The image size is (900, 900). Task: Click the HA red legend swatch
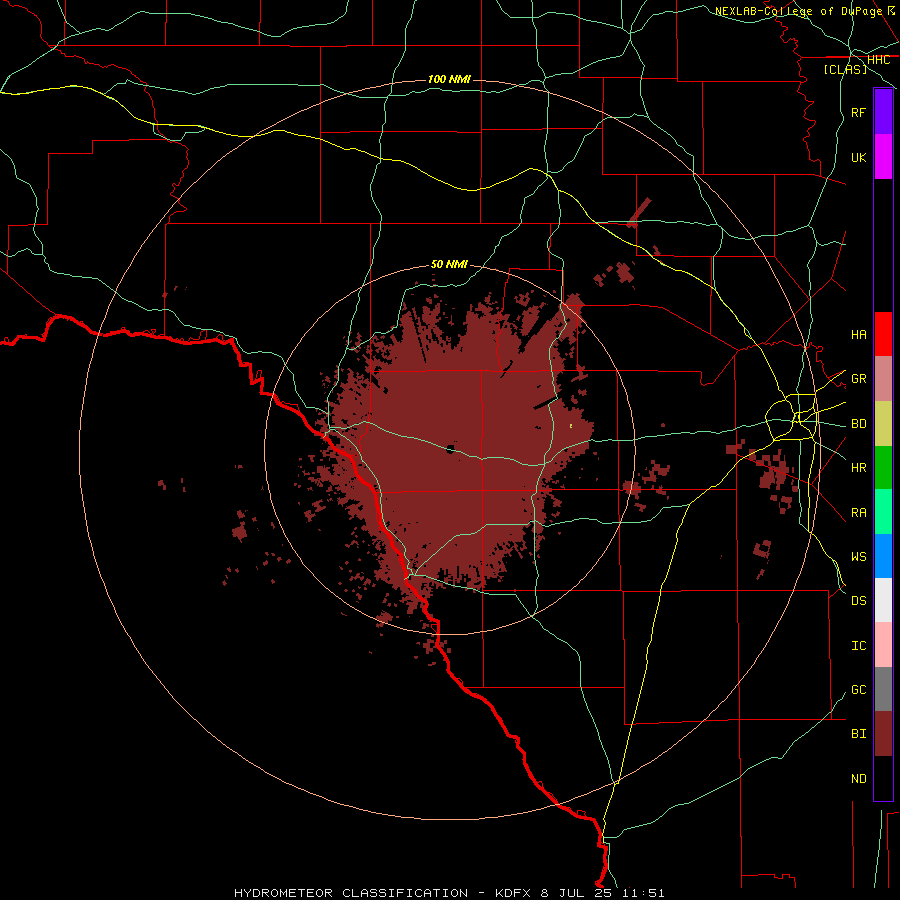pyautogui.click(x=883, y=334)
